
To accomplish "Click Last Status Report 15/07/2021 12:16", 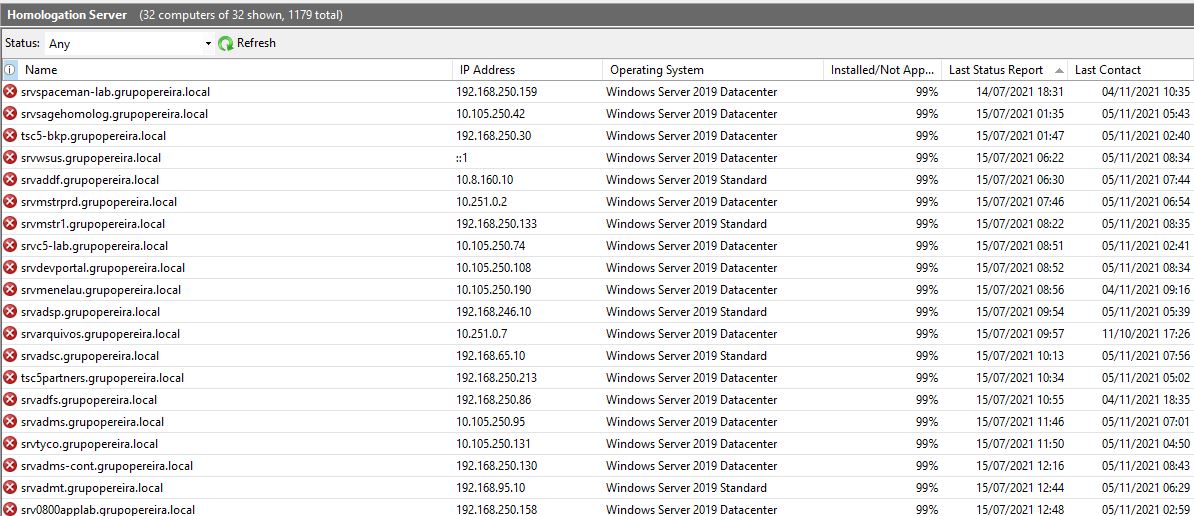I will pos(1020,466).
